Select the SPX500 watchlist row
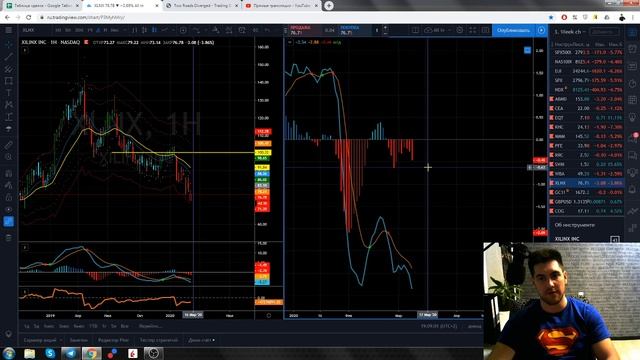 click(587, 52)
